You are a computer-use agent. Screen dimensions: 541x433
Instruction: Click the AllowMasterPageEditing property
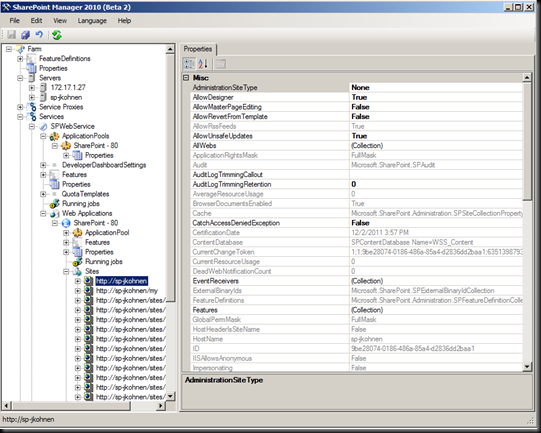(227, 107)
